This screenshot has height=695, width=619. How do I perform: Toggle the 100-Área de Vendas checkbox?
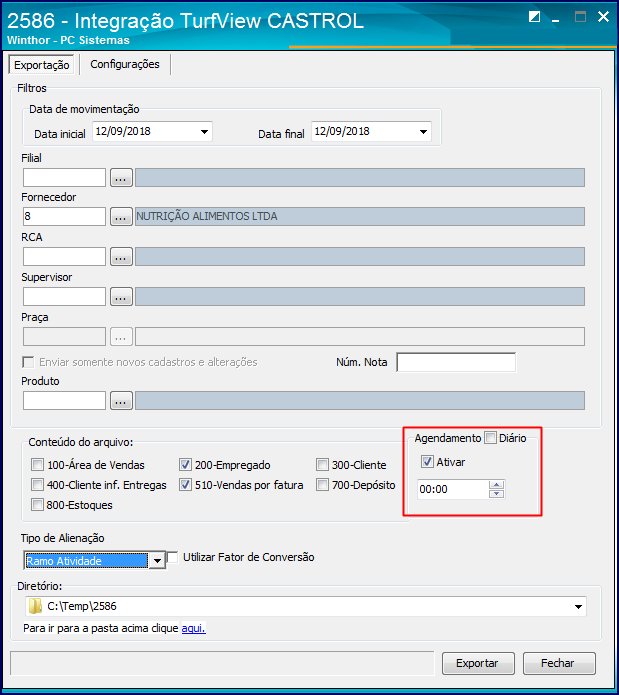(38, 465)
